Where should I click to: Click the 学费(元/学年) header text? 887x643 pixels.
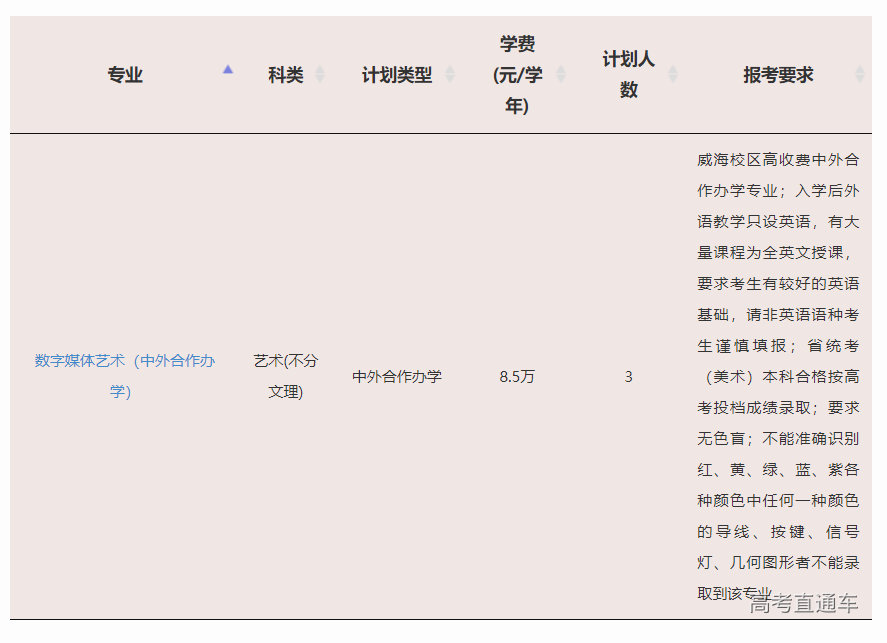point(517,75)
